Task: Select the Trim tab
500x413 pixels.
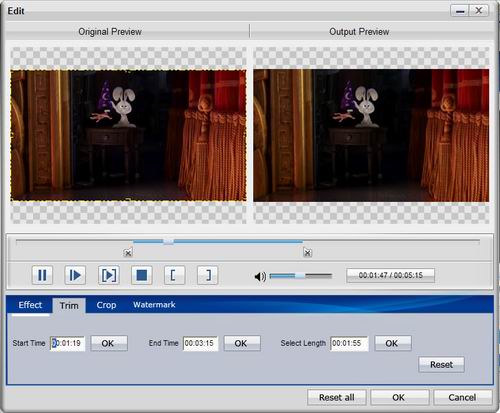Action: coord(69,305)
